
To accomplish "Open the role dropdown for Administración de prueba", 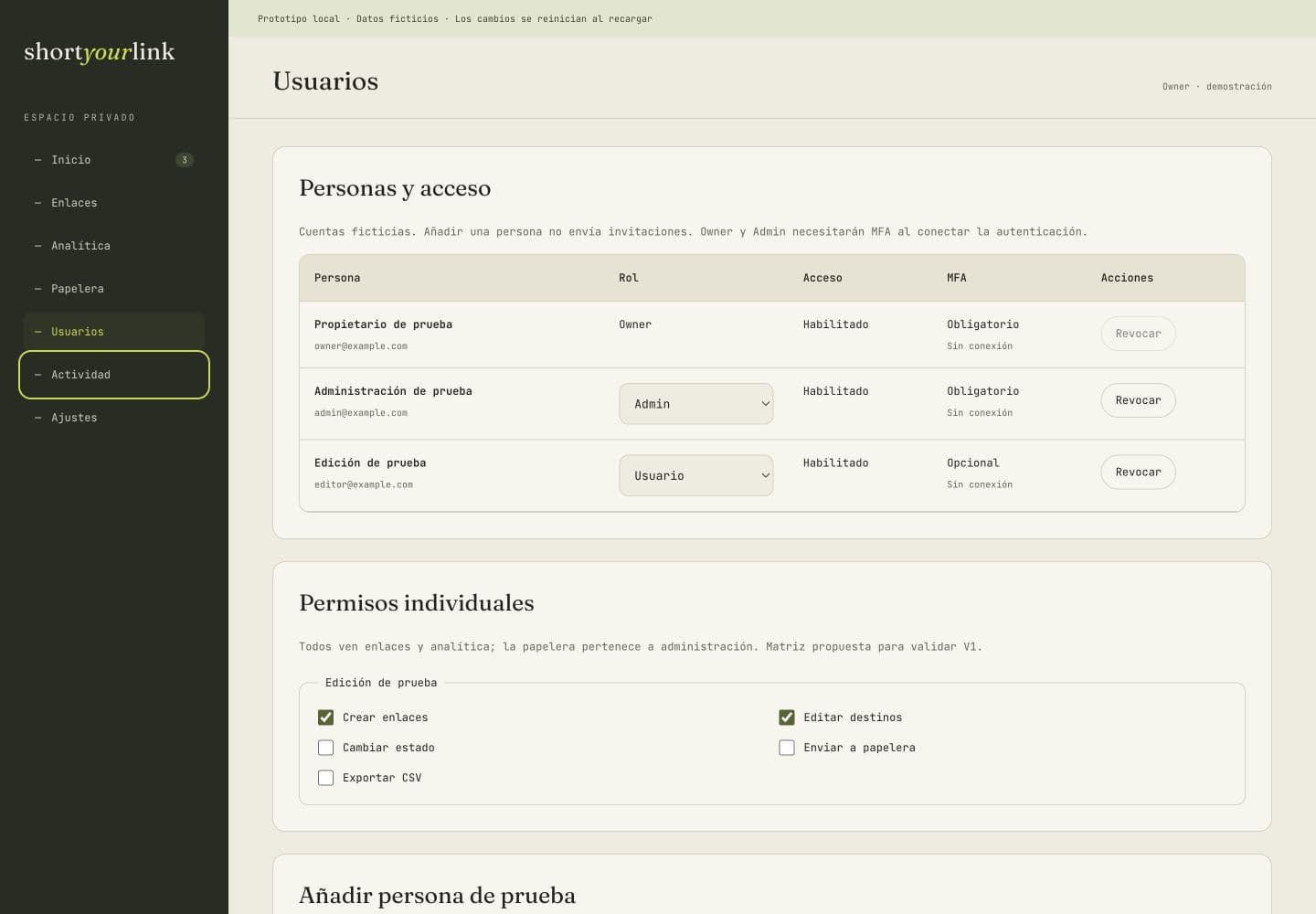I will coord(696,404).
